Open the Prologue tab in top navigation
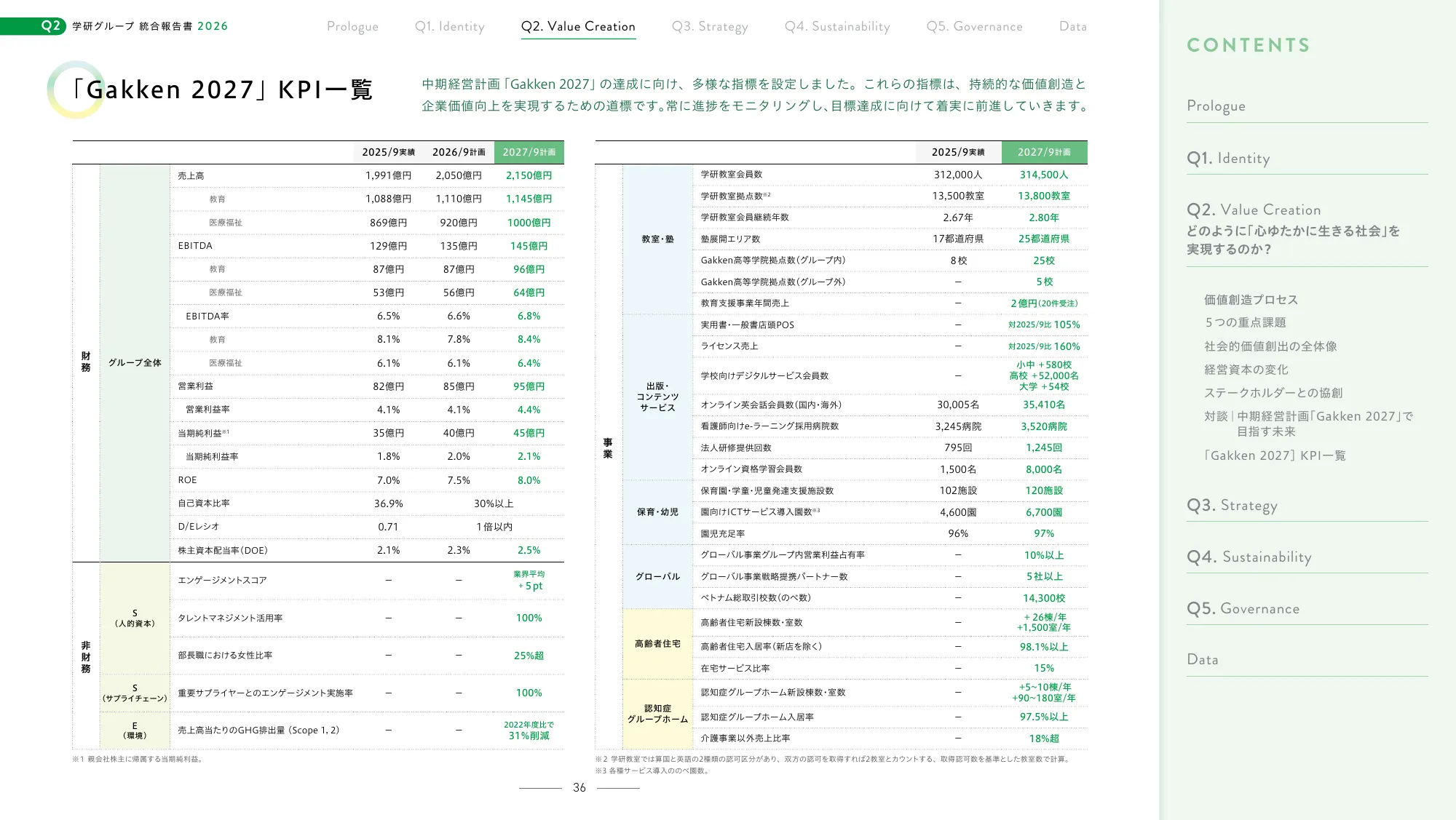The width and height of the screenshot is (1456, 820). click(x=352, y=26)
